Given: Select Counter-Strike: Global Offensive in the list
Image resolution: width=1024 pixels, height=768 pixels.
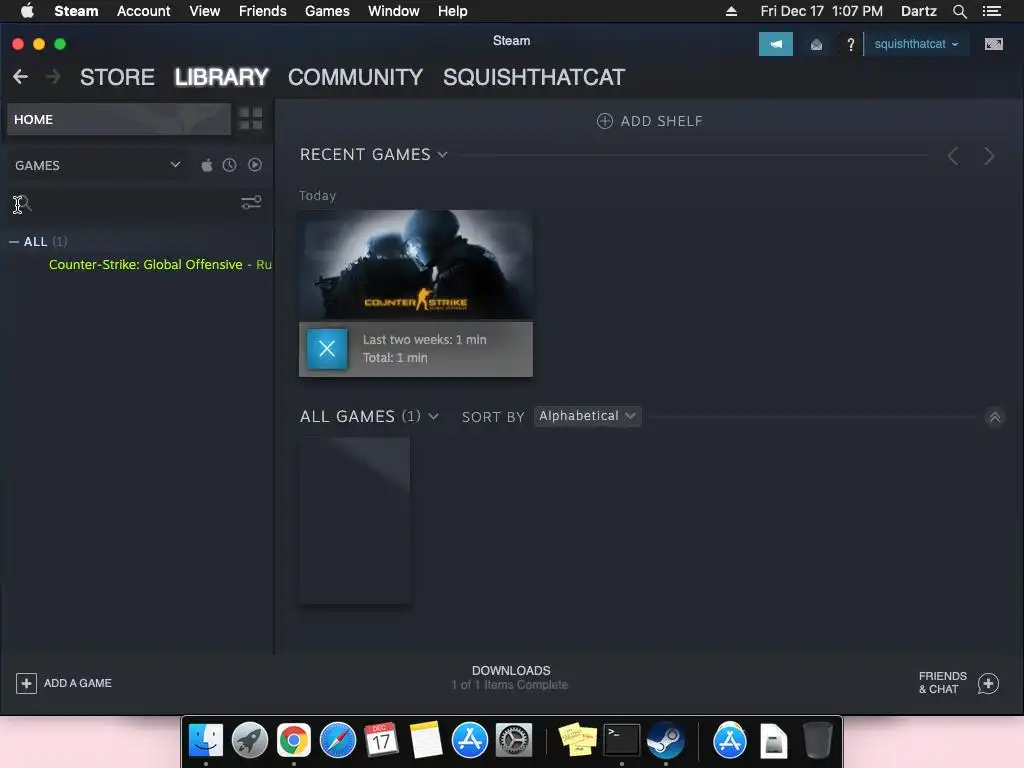Looking at the screenshot, I should [145, 264].
